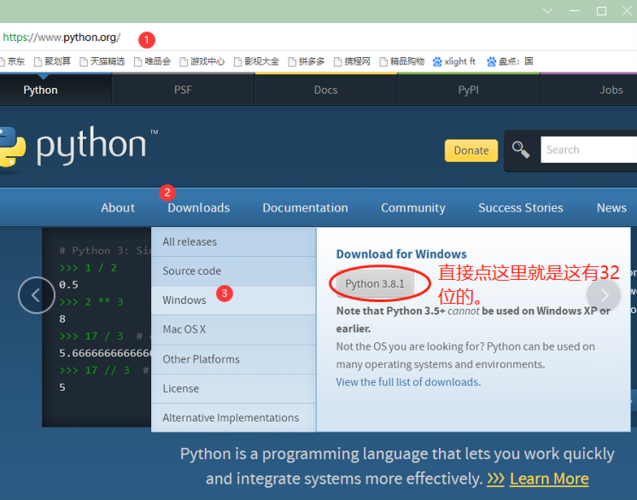Click the code line '>>> 1 / 2'
This screenshot has width=637, height=500.
point(88,268)
